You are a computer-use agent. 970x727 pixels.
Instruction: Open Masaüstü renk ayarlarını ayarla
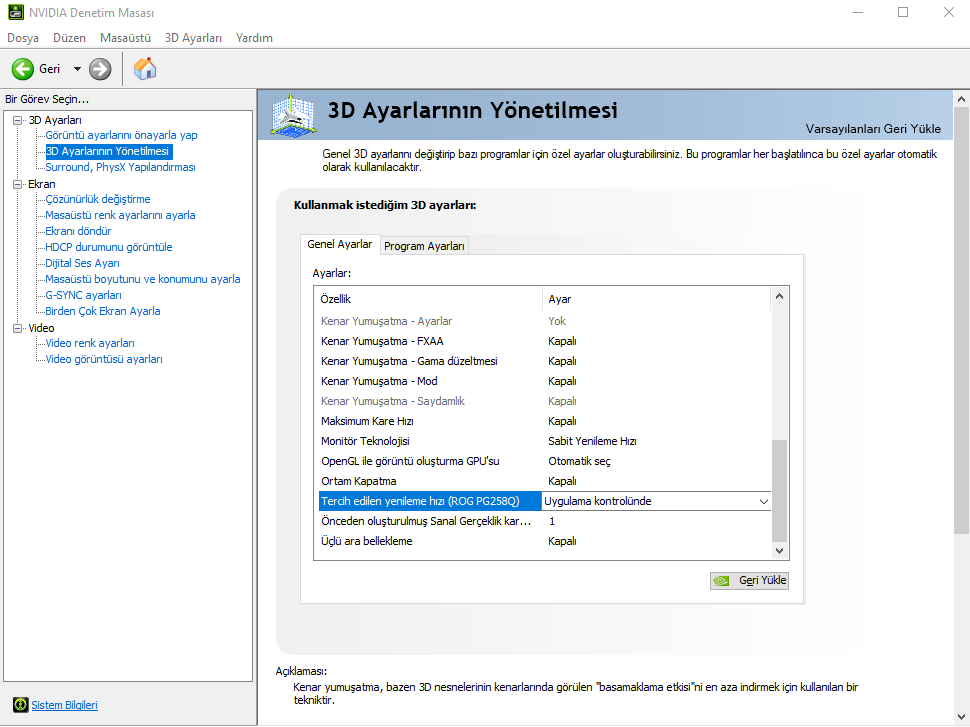pyautogui.click(x=120, y=215)
